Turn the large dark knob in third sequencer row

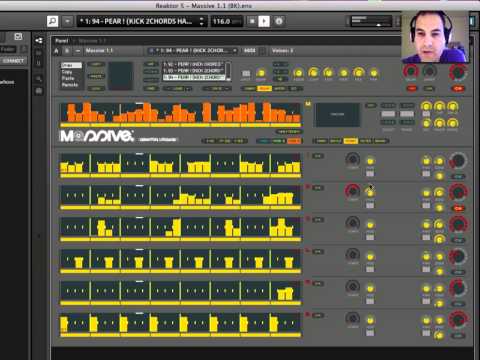353,223
